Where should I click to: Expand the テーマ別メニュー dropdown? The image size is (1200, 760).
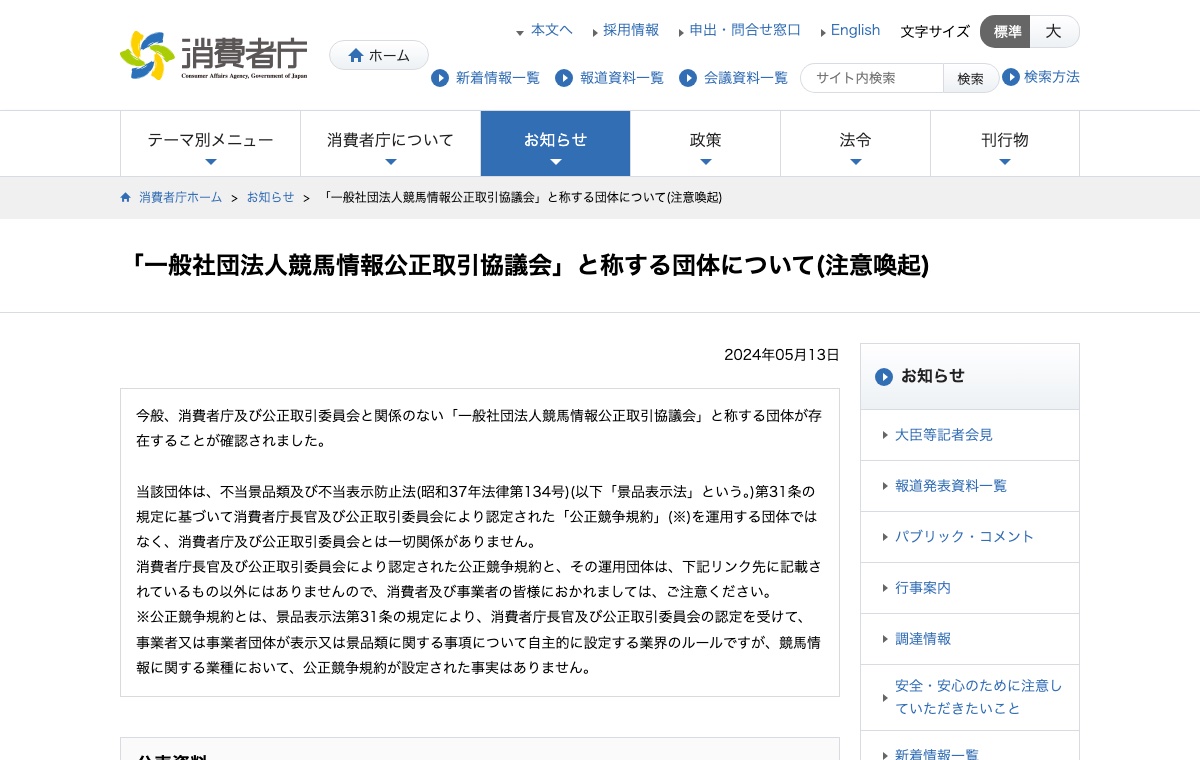pos(210,144)
